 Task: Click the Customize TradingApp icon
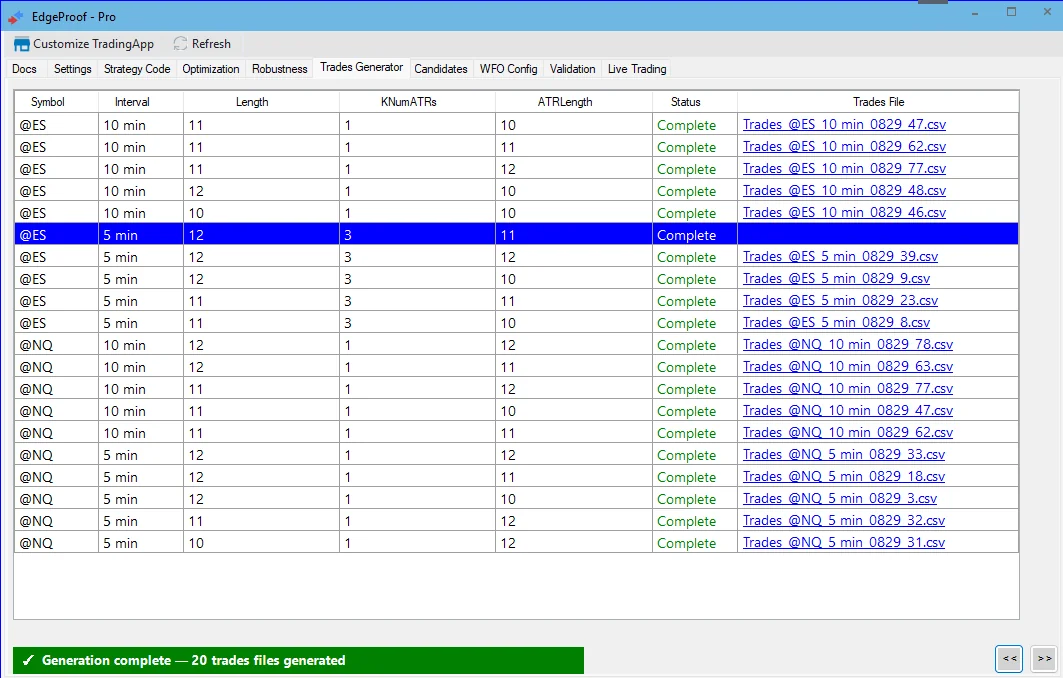(22, 44)
